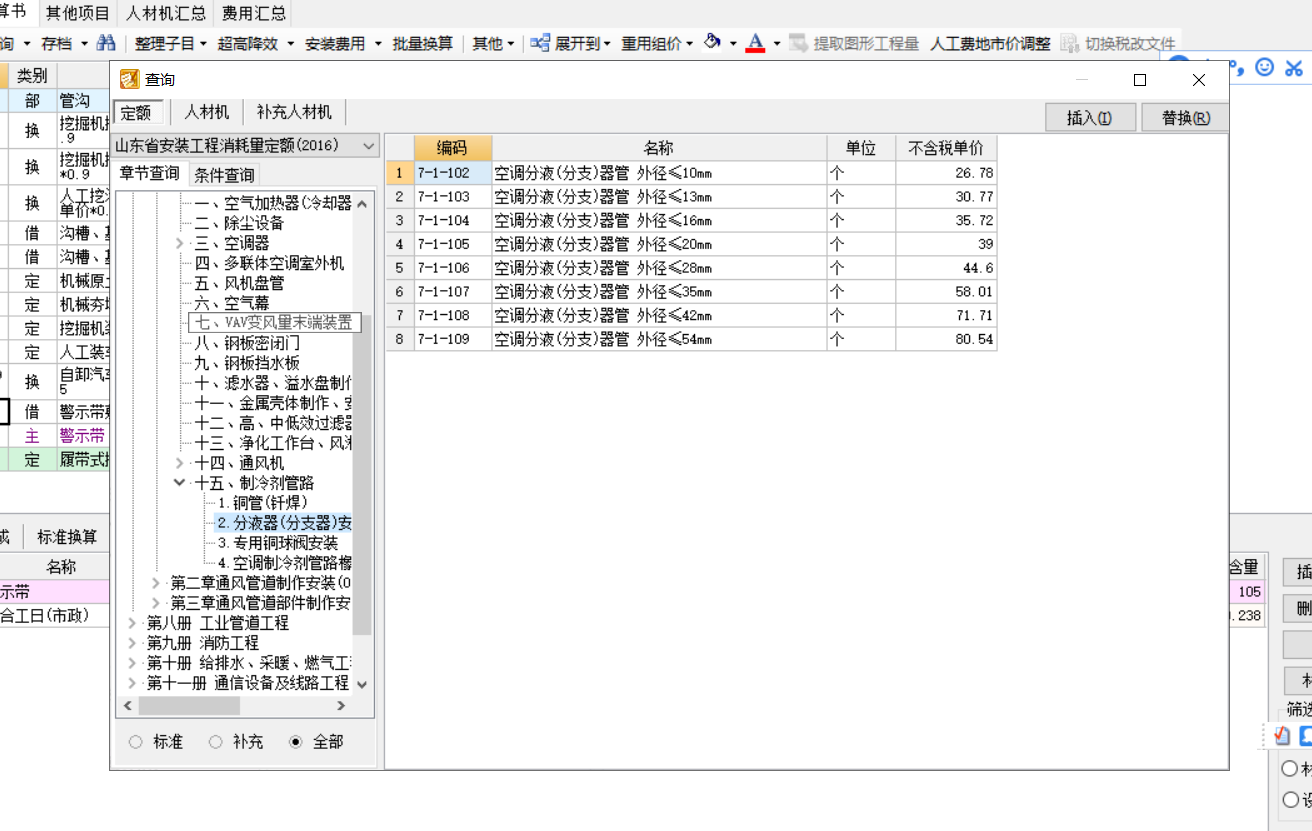1312x831 pixels.
Task: Open the 山东省安装工程消耗量定额(2016) combo box
Action: (x=247, y=145)
